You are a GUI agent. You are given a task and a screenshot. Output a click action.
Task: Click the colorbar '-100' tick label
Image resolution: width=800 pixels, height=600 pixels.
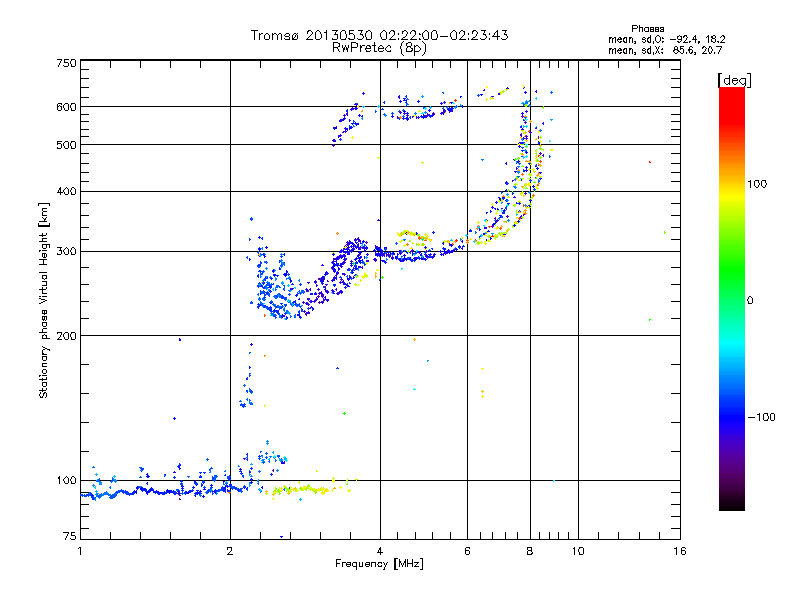tap(761, 417)
